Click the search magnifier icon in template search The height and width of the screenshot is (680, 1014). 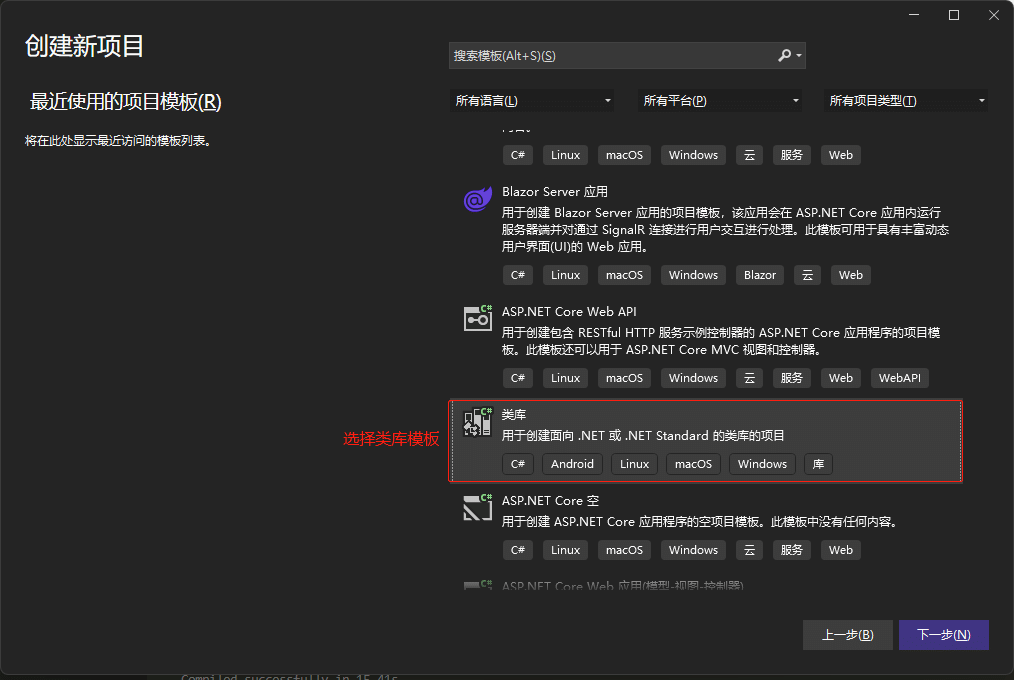click(x=784, y=56)
